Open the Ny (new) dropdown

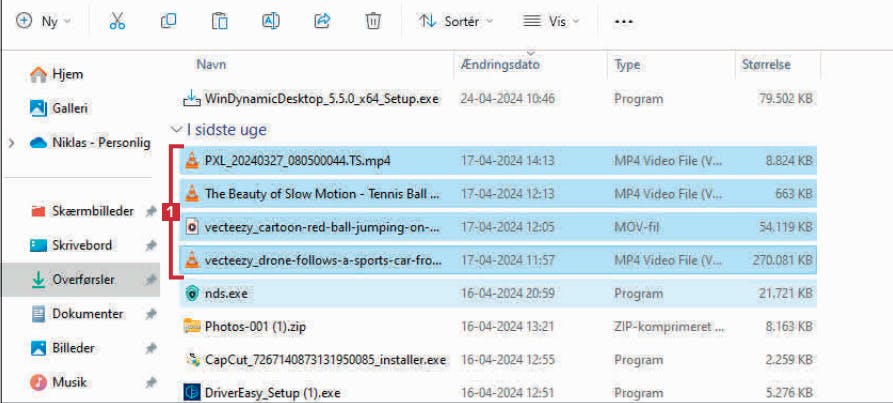[44, 22]
